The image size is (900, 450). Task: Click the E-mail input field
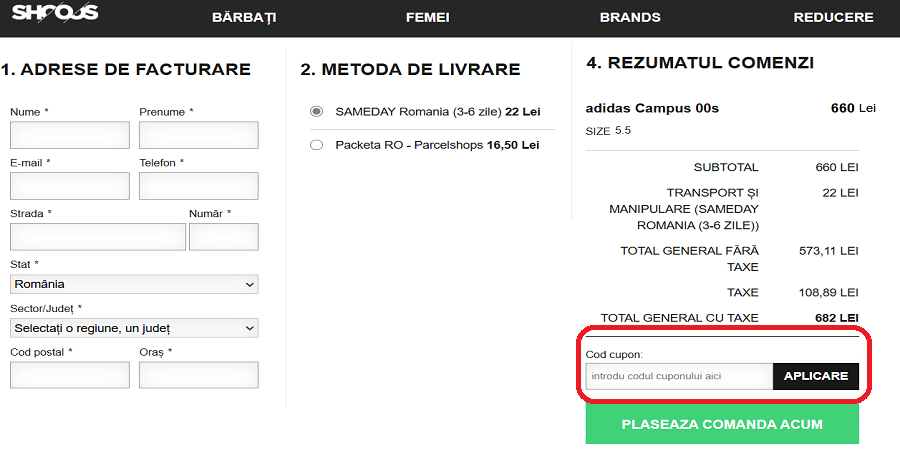[70, 186]
